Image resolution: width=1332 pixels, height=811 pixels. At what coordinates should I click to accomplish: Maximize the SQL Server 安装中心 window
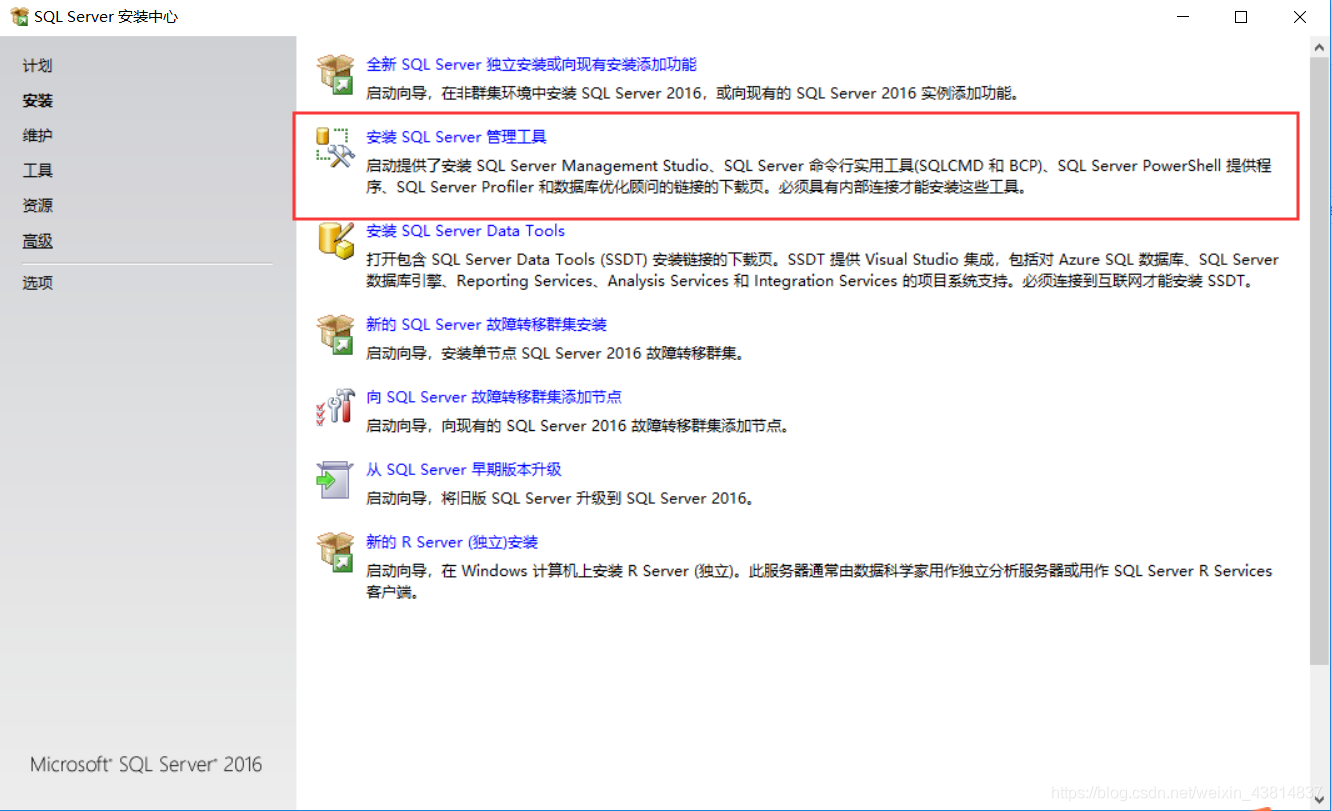pos(1241,17)
